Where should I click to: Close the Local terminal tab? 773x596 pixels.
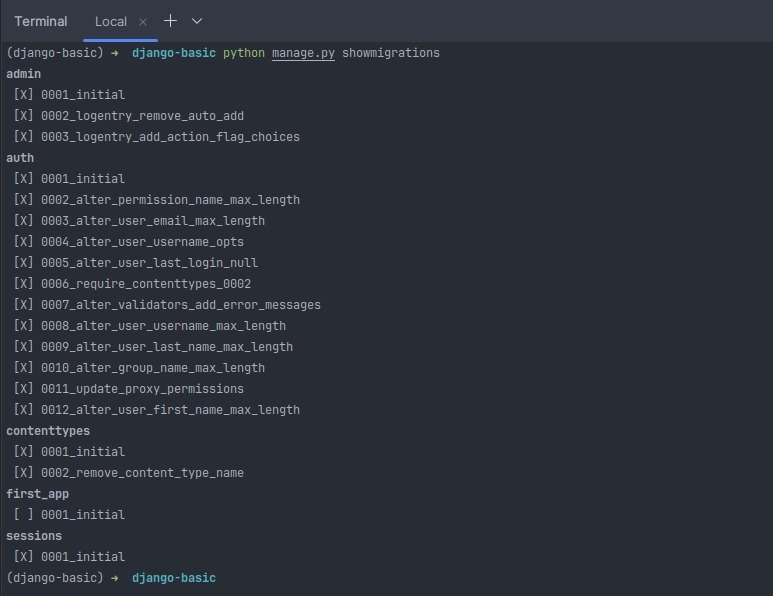tap(143, 22)
